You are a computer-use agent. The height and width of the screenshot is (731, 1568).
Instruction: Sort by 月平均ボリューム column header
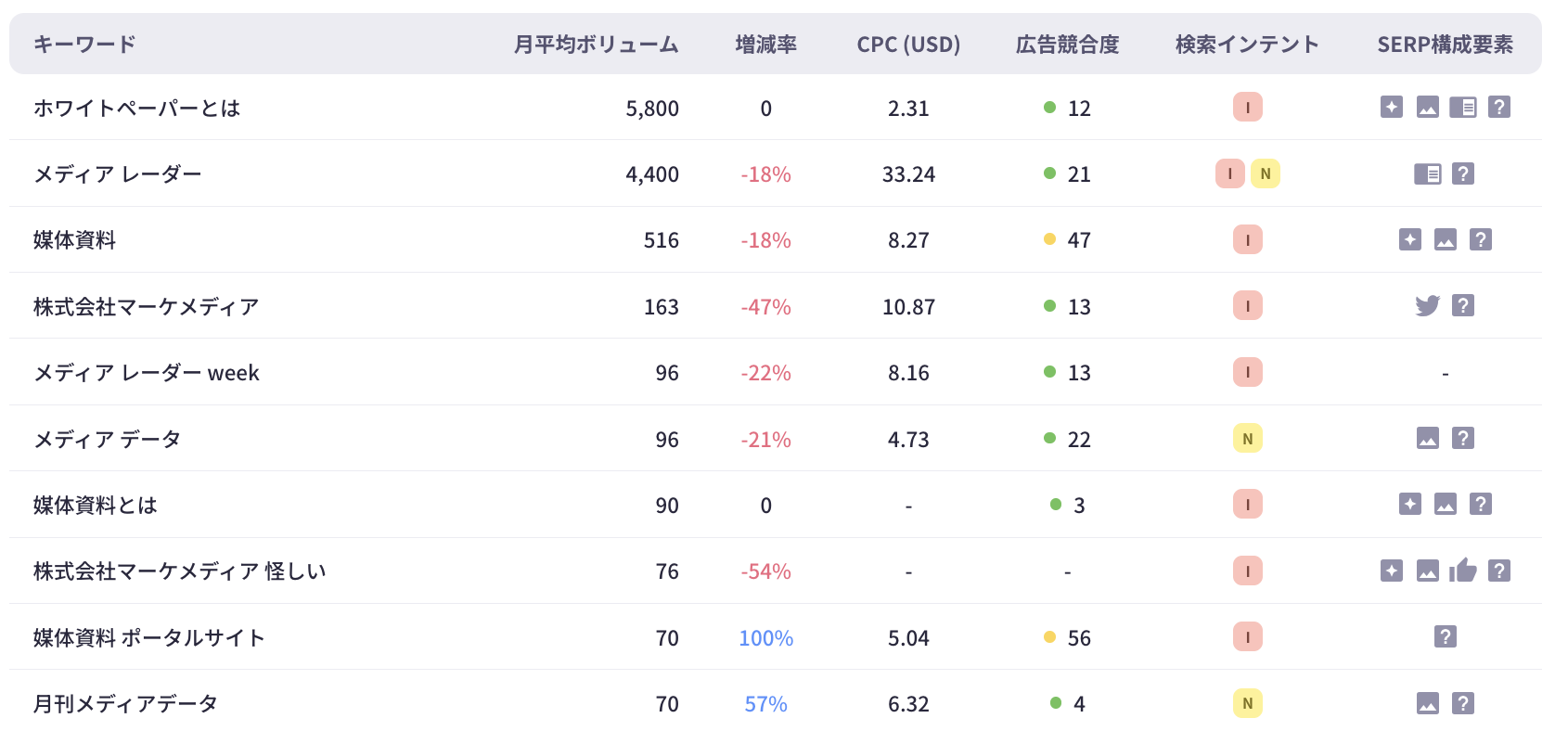596,45
